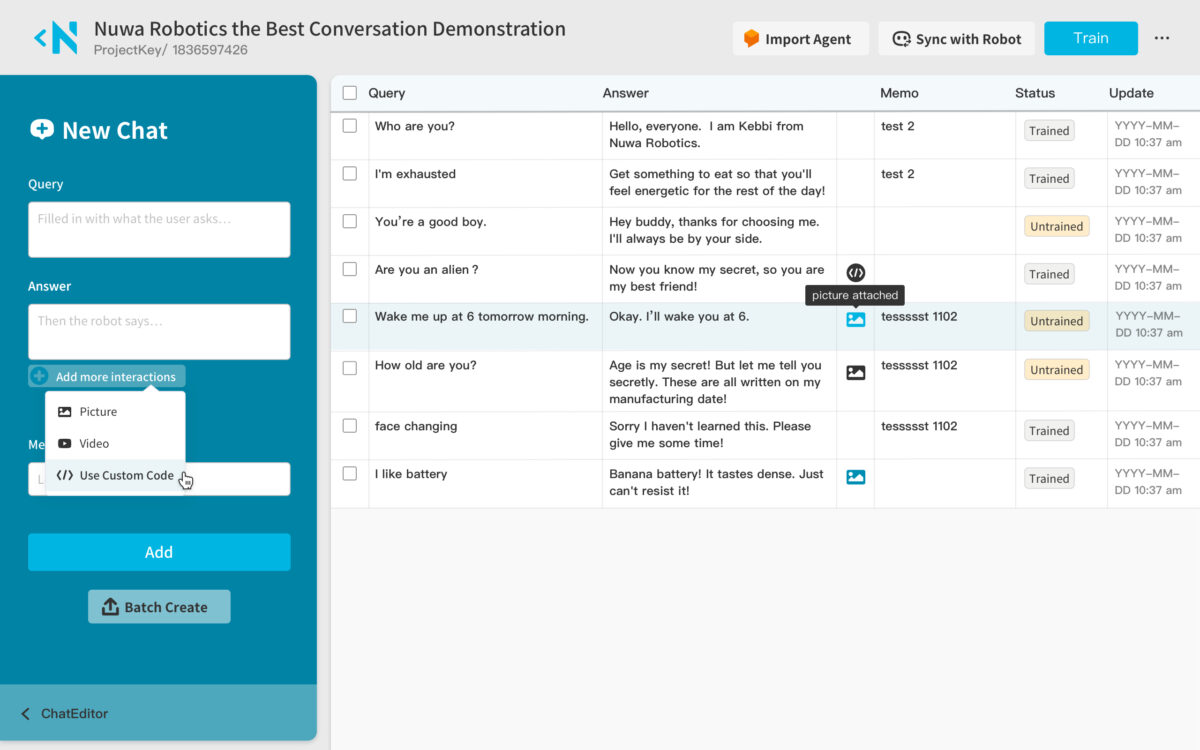Click the Query text input field
Image resolution: width=1200 pixels, height=750 pixels.
(159, 229)
